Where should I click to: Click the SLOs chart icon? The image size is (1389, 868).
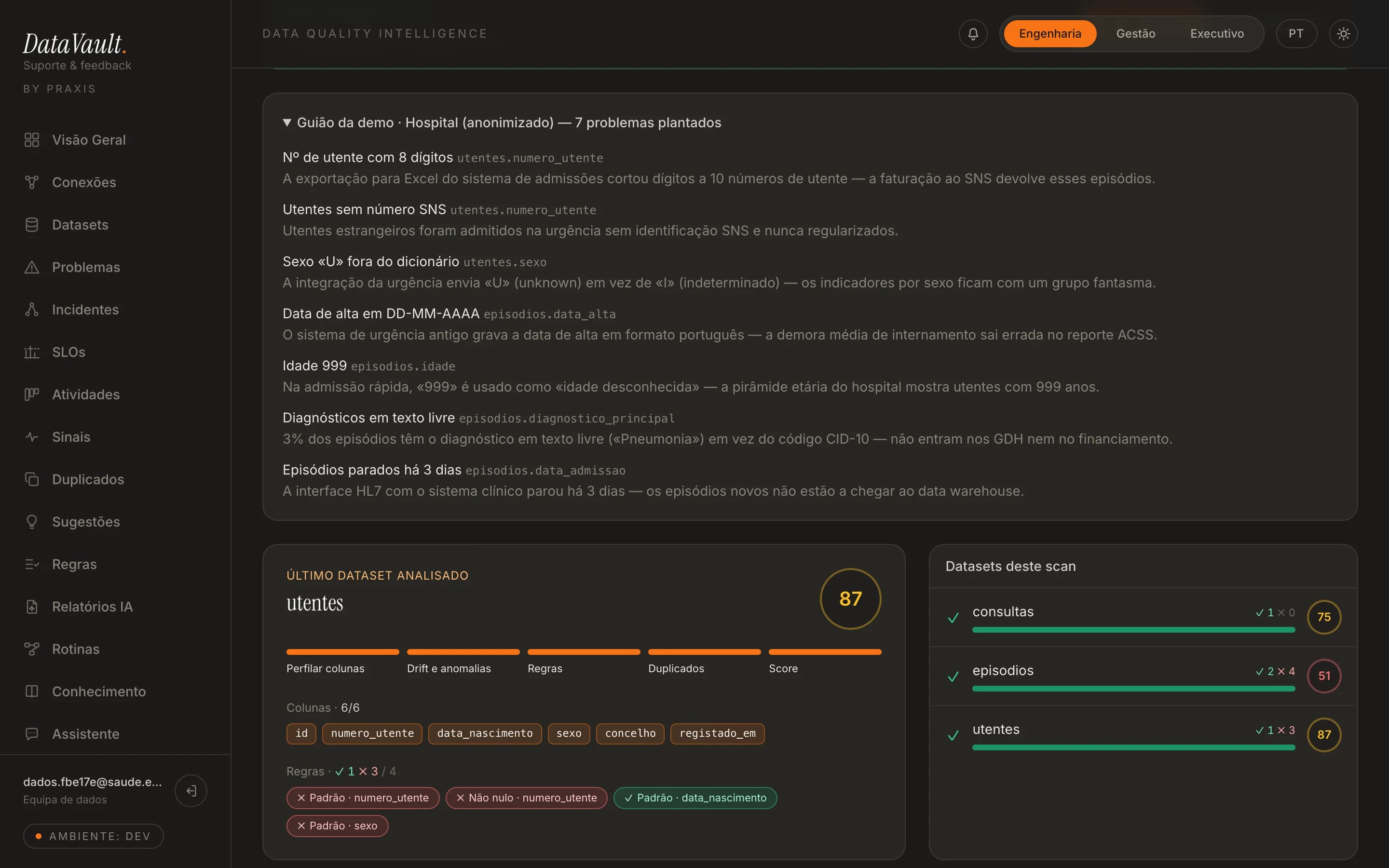tap(31, 353)
